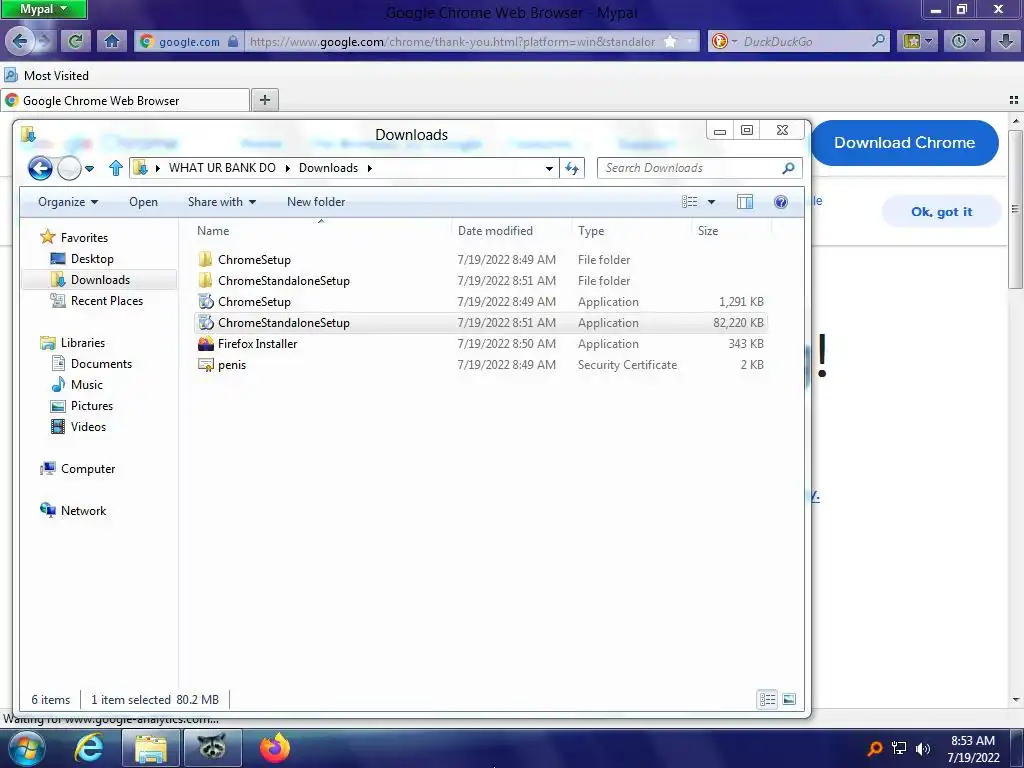This screenshot has width=1024, height=768.
Task: Click the Open toolbar command
Action: [x=143, y=202]
